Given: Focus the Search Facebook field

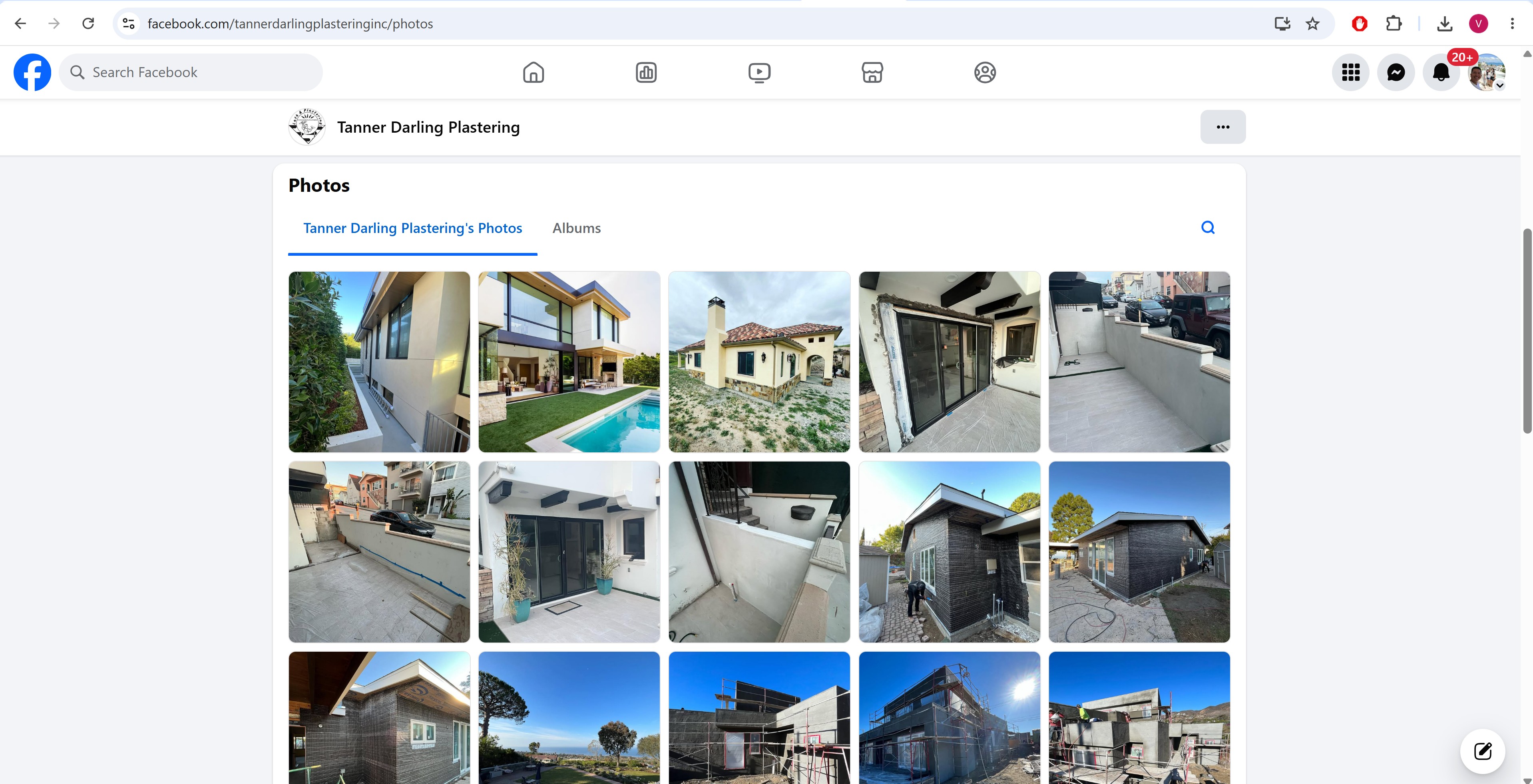Looking at the screenshot, I should point(191,73).
